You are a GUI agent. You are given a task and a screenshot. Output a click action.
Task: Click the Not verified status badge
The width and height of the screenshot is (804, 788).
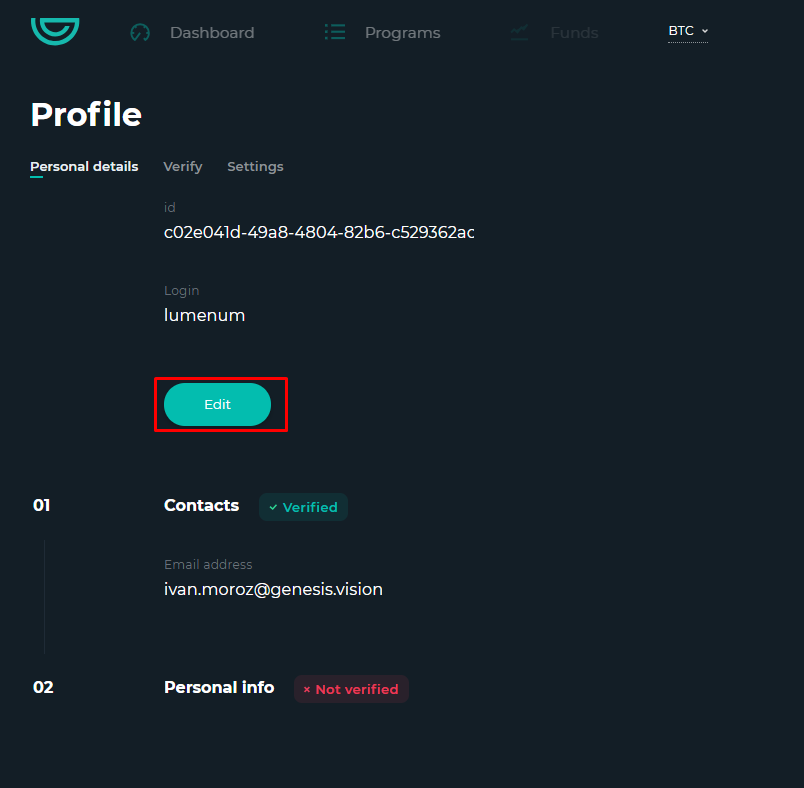(351, 689)
